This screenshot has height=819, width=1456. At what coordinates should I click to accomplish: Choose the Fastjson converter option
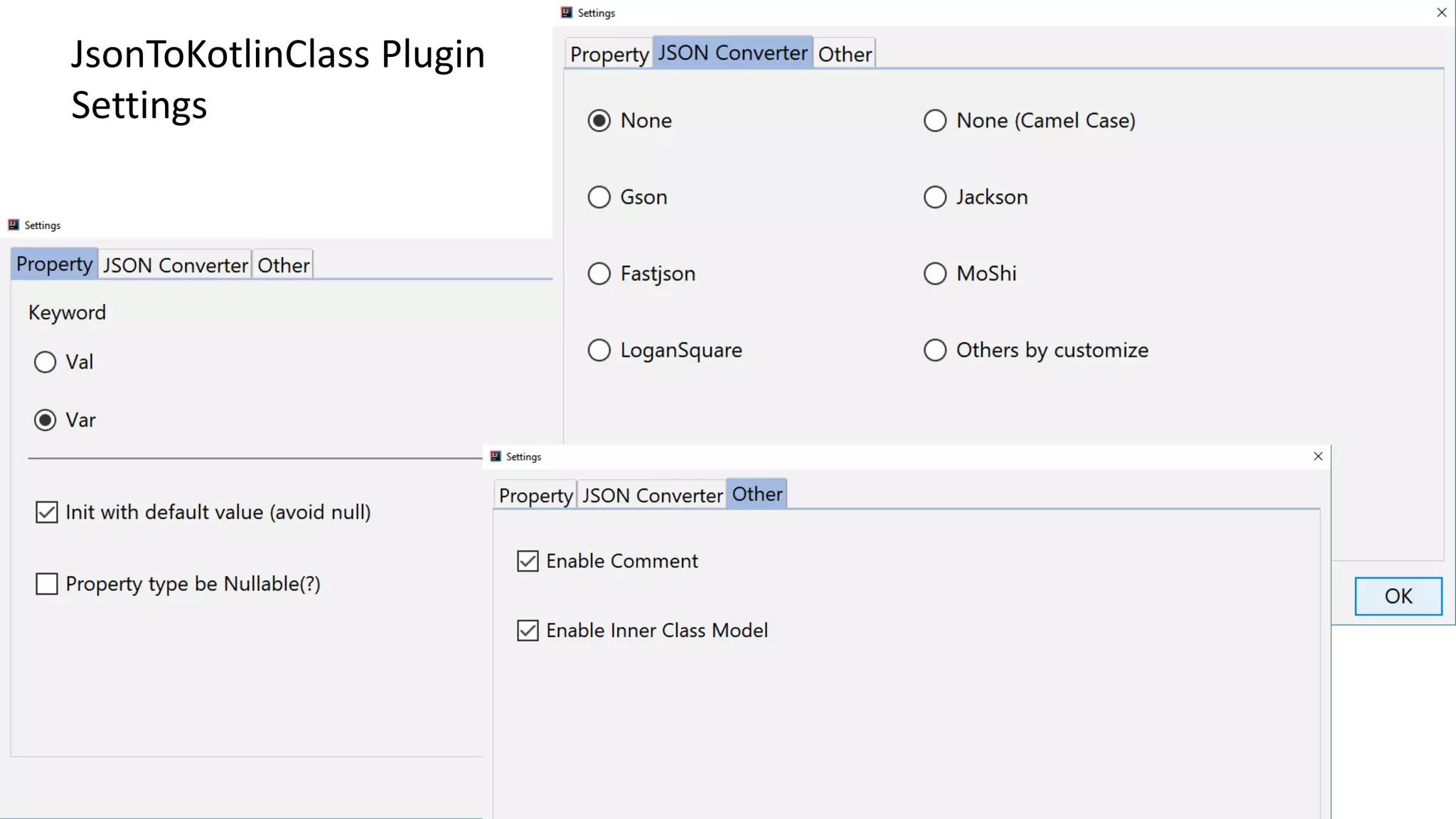point(599,274)
